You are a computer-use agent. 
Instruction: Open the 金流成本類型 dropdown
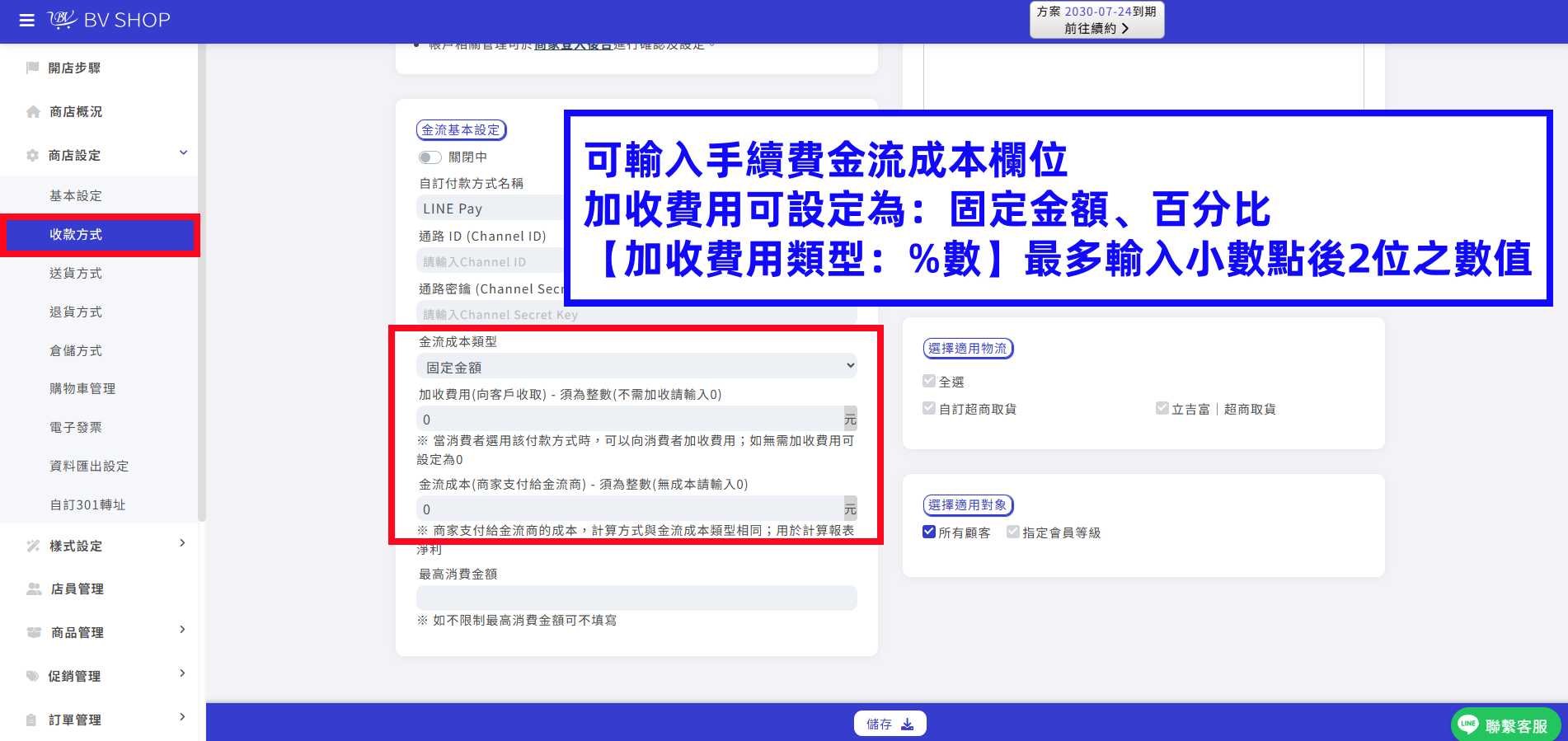coord(636,367)
